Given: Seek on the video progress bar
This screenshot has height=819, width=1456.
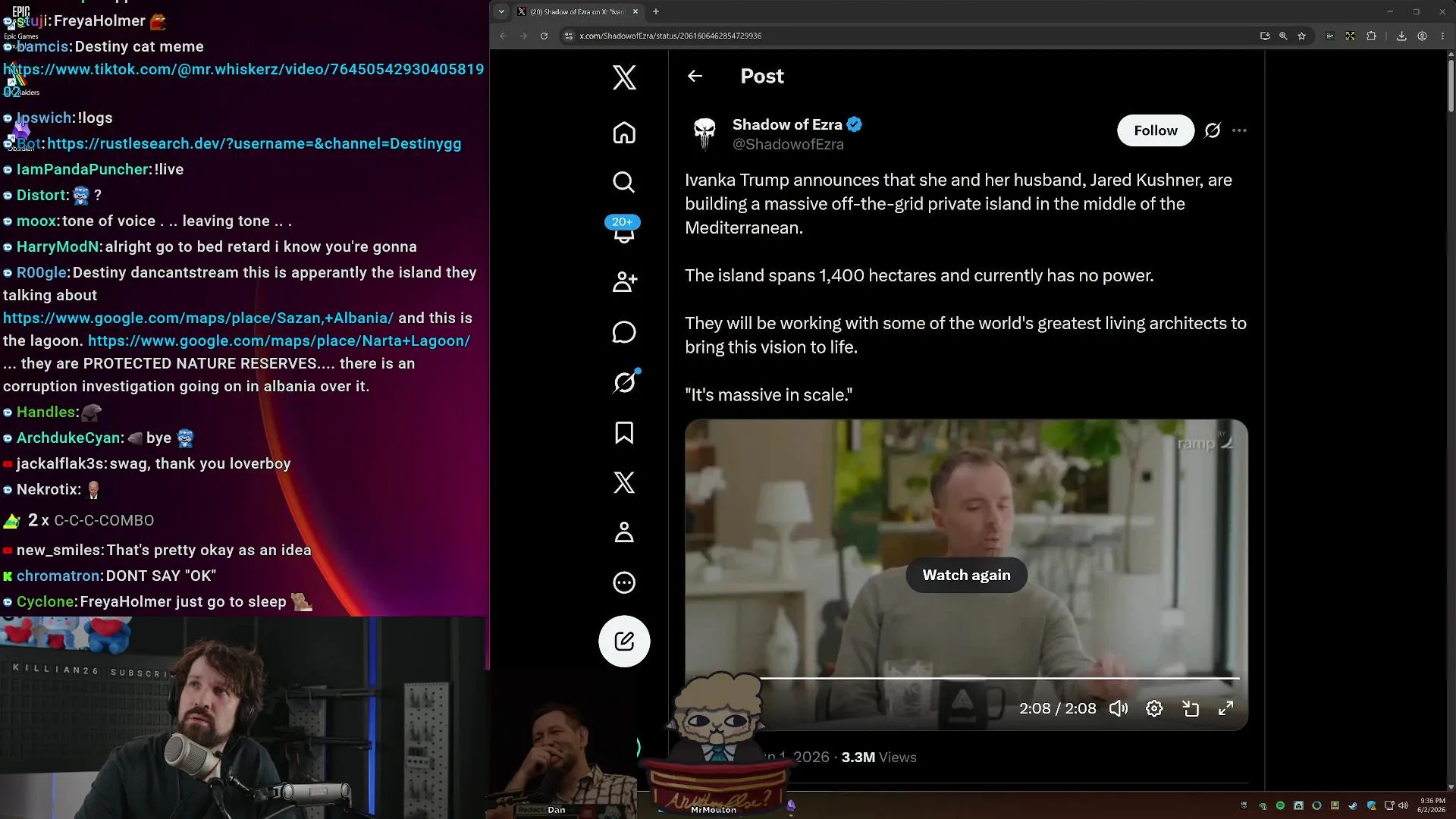Looking at the screenshot, I should tap(999, 678).
